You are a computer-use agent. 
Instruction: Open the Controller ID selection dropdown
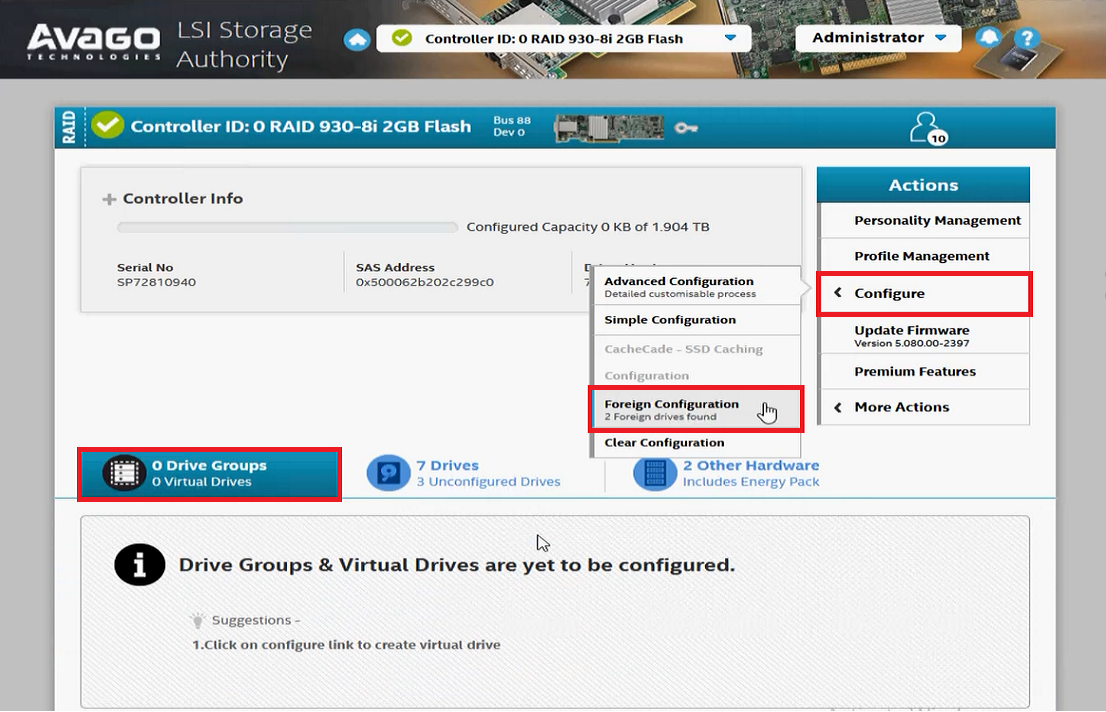(x=729, y=39)
